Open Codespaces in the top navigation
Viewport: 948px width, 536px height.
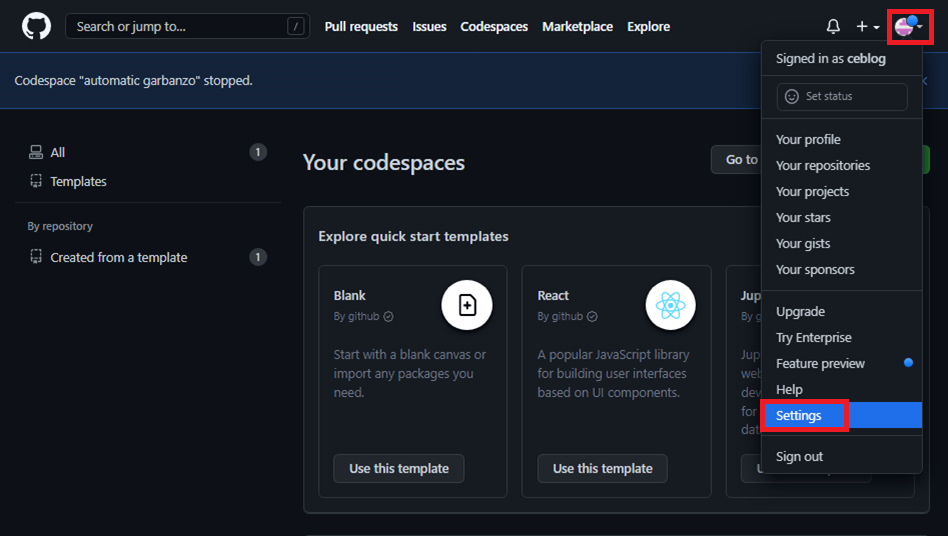click(494, 27)
